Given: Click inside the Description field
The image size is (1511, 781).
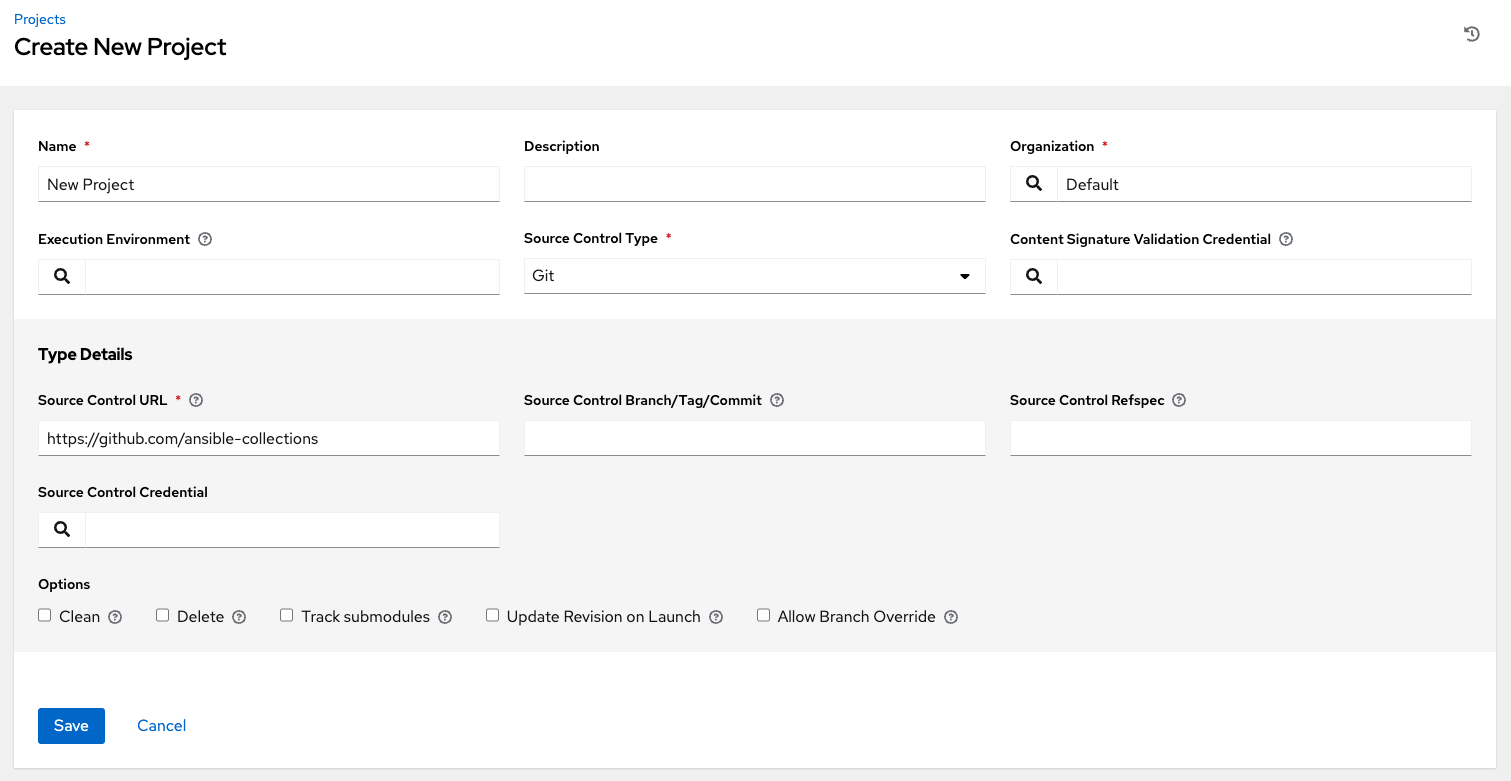Looking at the screenshot, I should 754,184.
